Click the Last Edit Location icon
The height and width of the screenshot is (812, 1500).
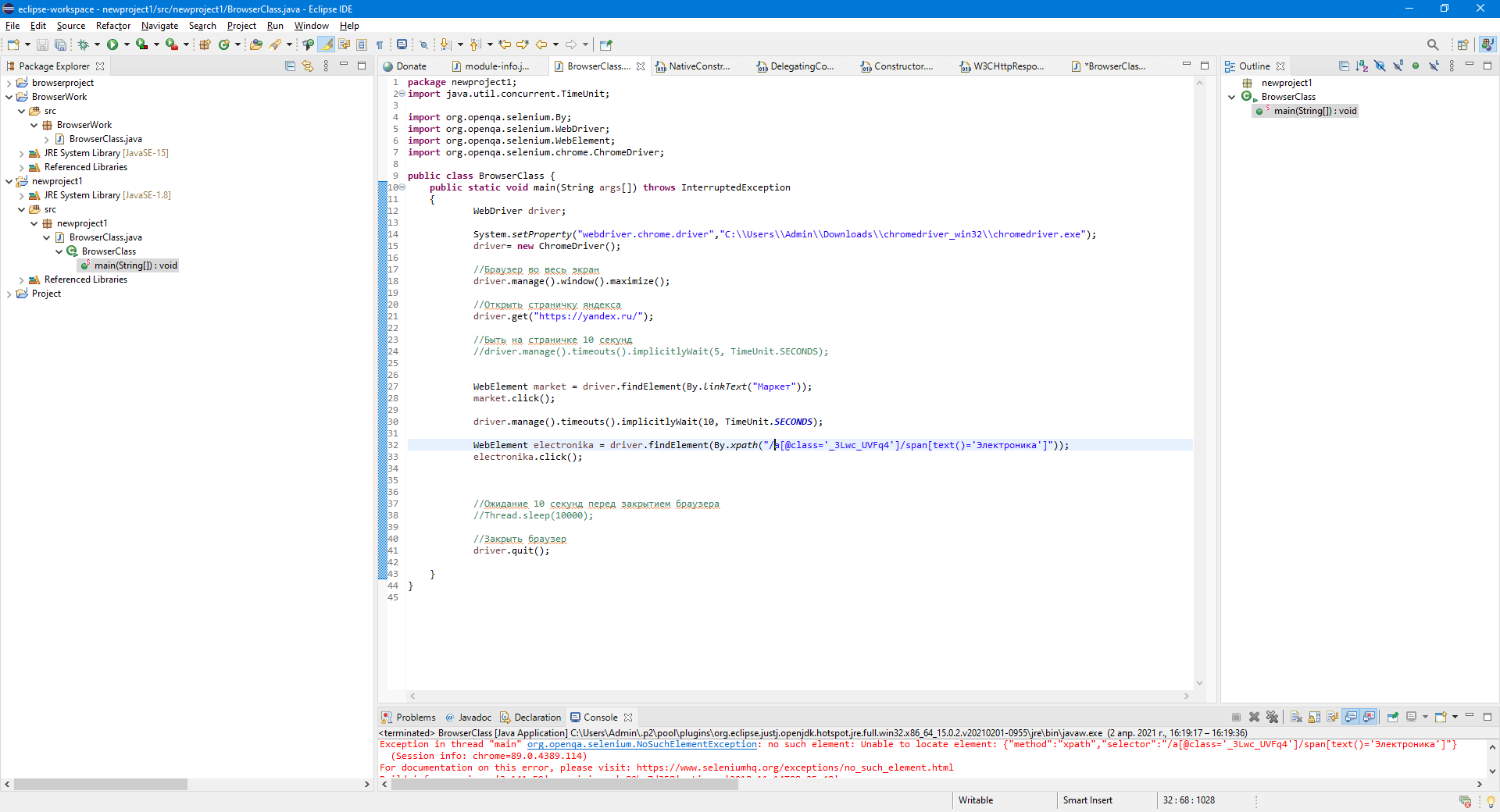(x=505, y=45)
